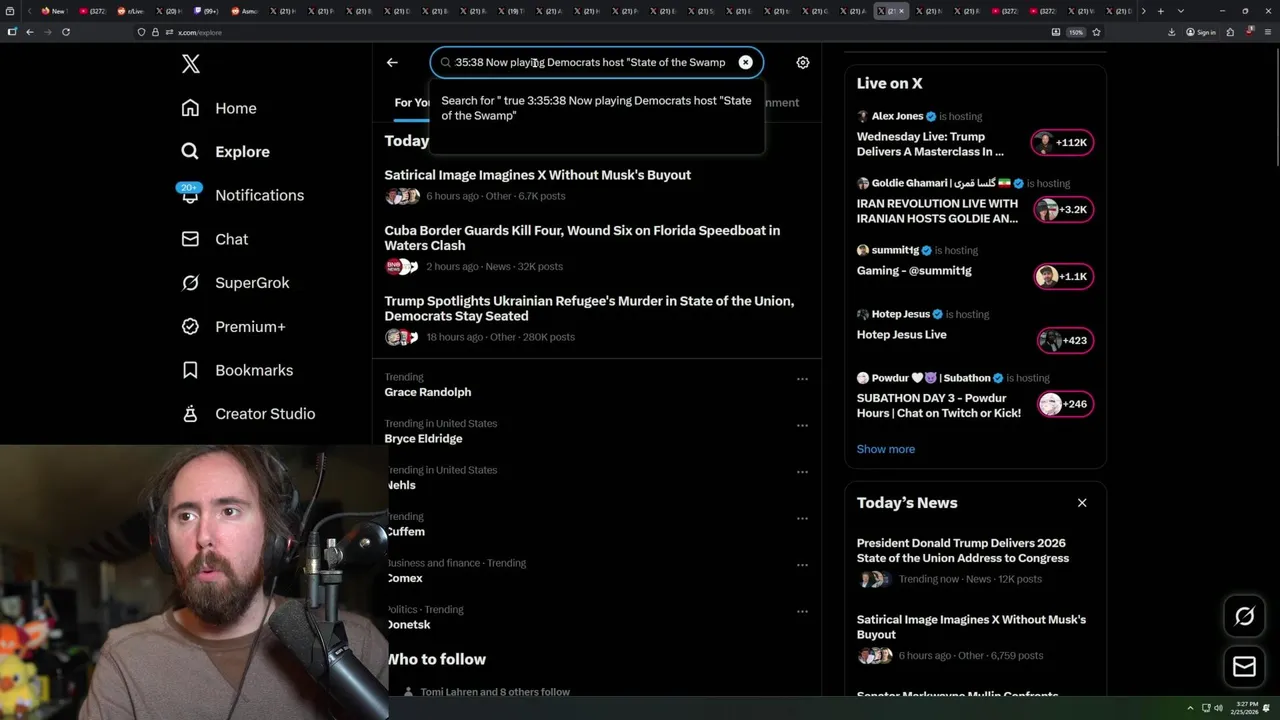Image resolution: width=1280 pixels, height=720 pixels.
Task: Open the Satirical Image news item in Today's News
Action: click(x=971, y=627)
